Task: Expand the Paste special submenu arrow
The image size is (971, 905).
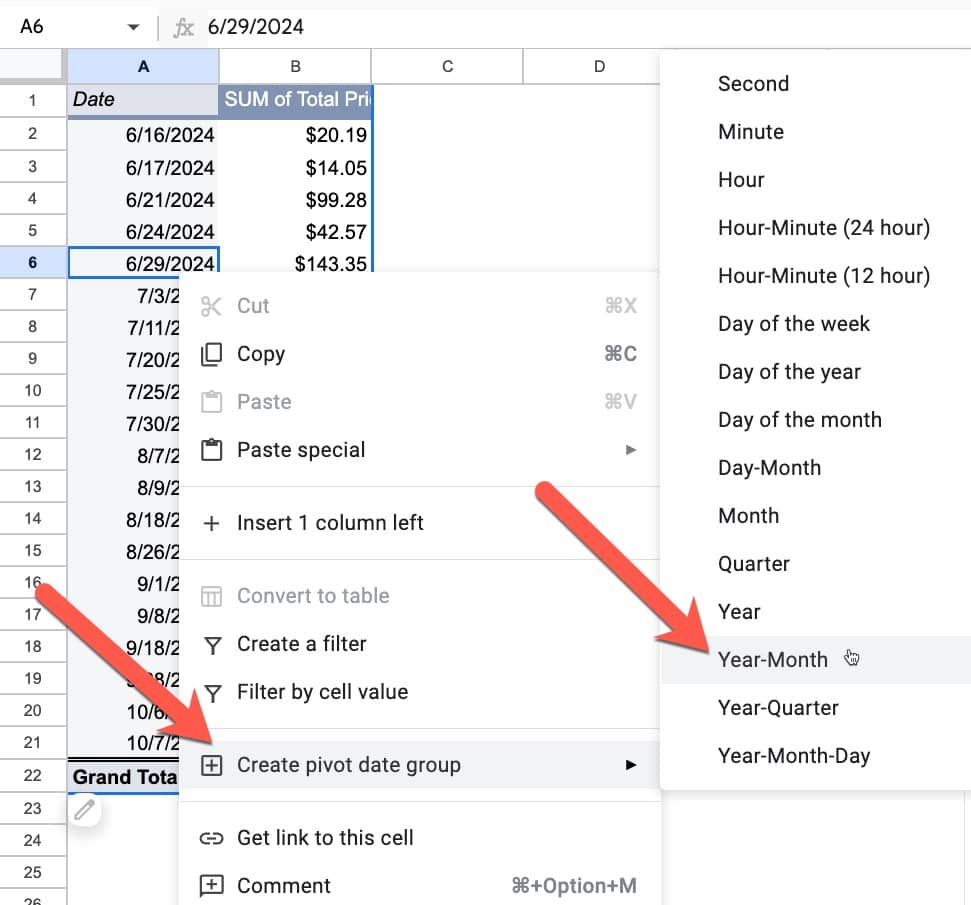Action: (x=630, y=450)
